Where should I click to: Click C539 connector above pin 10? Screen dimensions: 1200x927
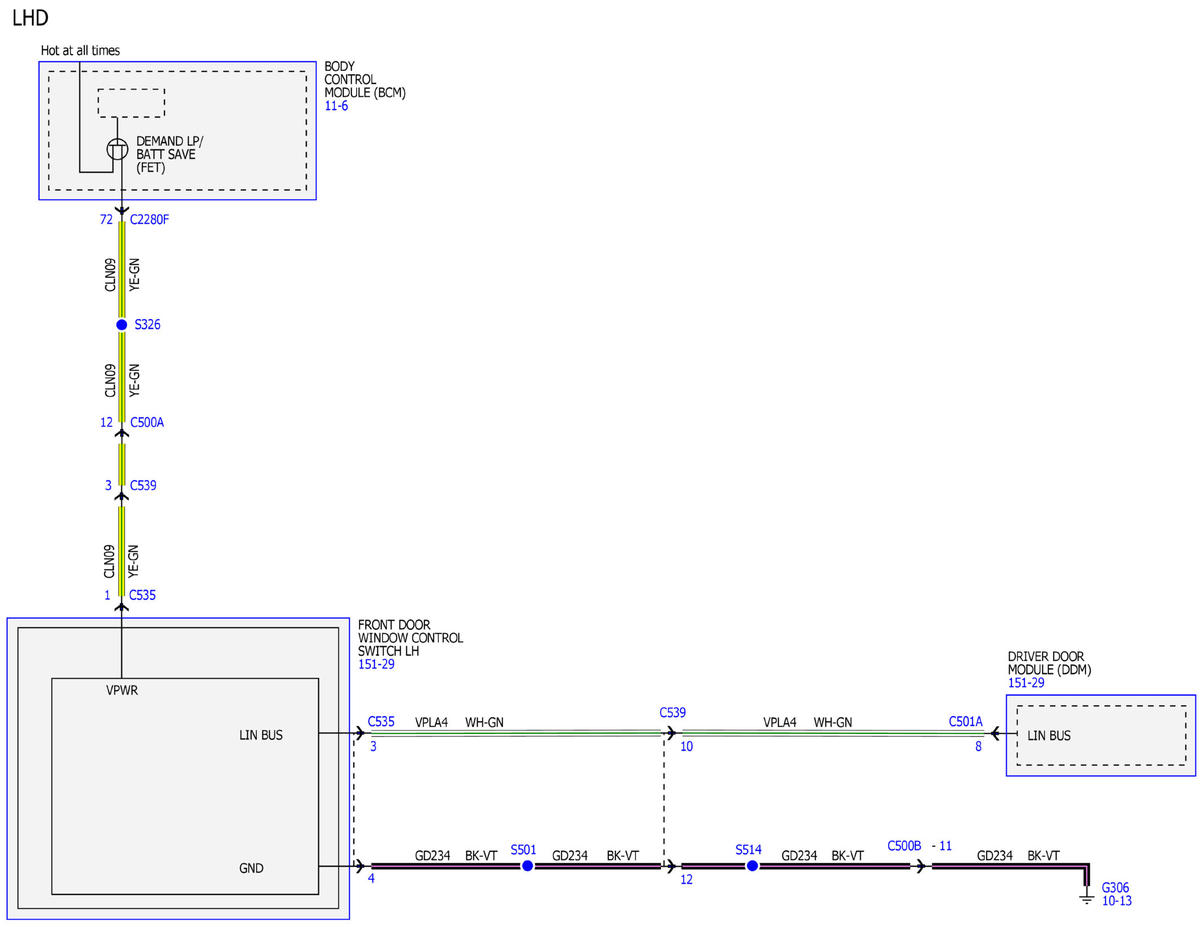(673, 713)
